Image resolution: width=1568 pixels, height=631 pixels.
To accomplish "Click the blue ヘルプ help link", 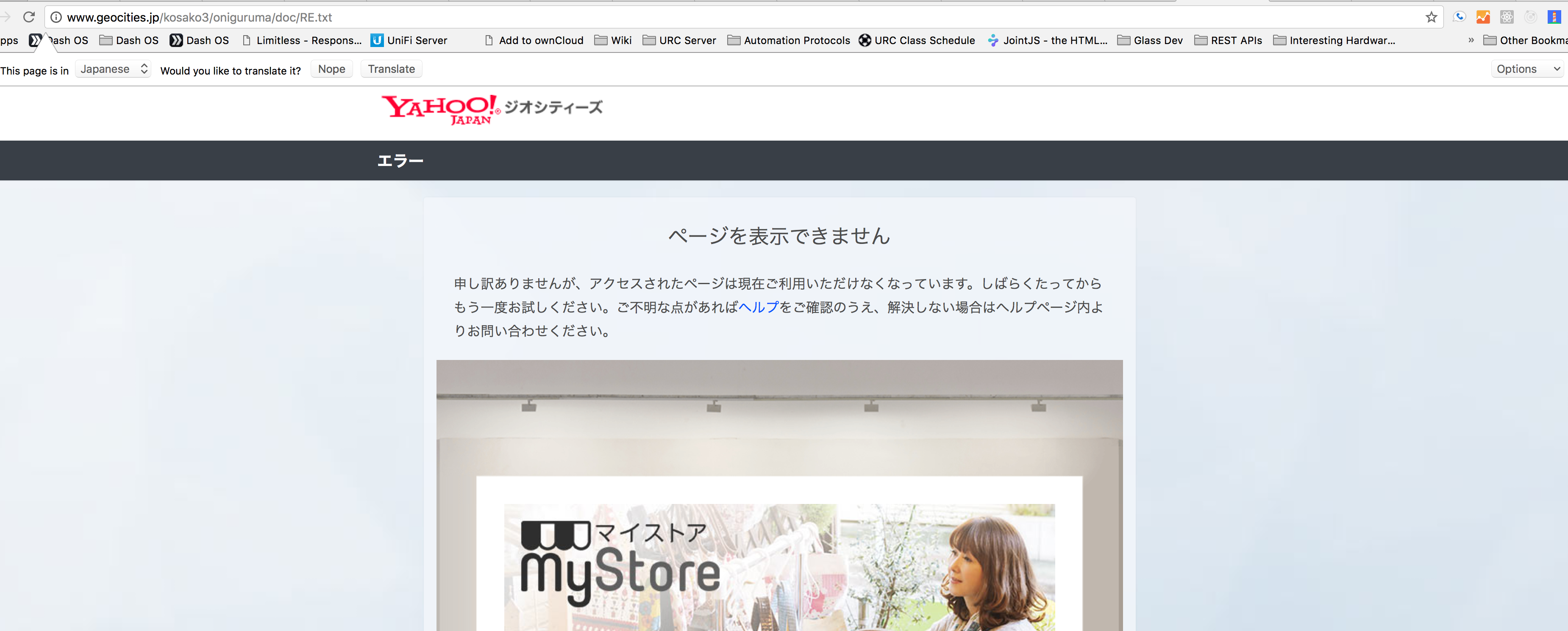I will [758, 307].
